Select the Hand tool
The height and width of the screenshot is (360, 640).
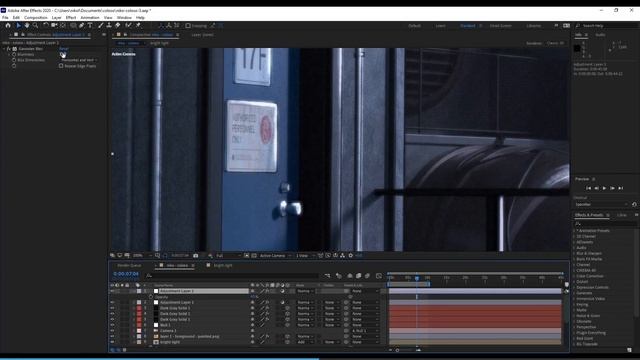click(x=27, y=25)
